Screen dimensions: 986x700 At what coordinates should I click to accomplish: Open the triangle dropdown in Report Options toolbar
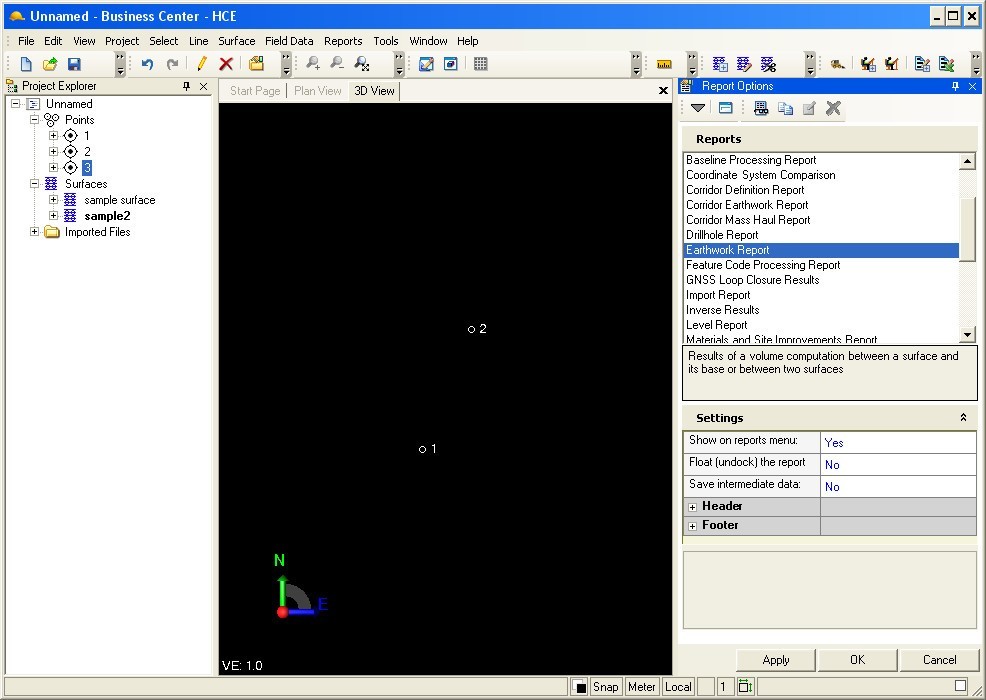697,108
